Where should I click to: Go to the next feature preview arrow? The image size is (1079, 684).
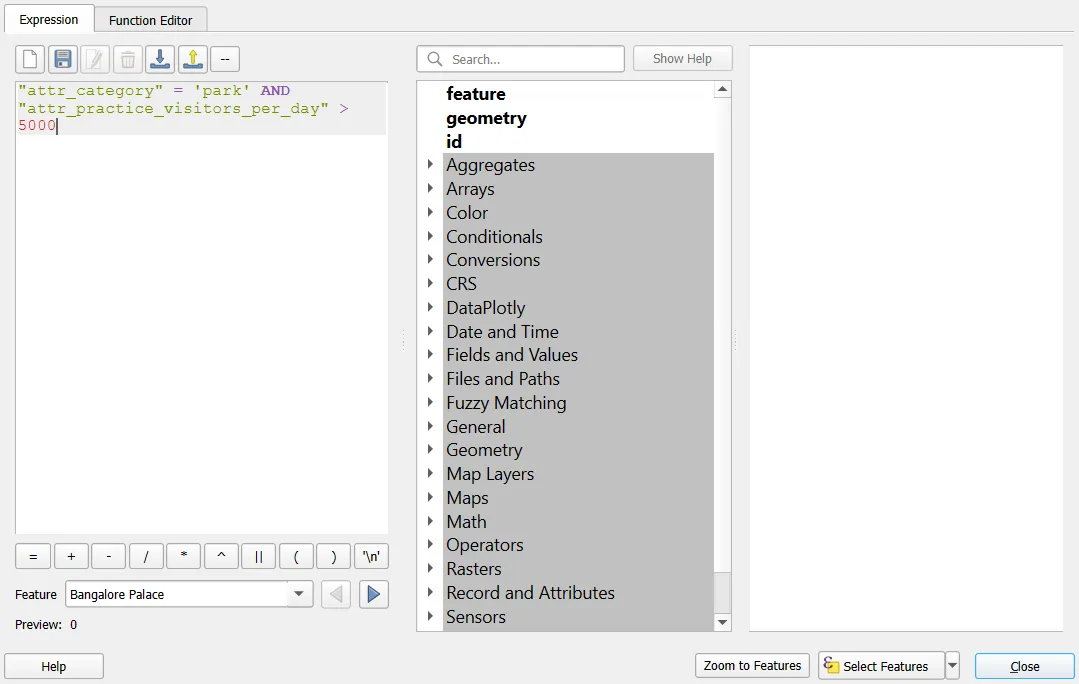[x=374, y=595]
